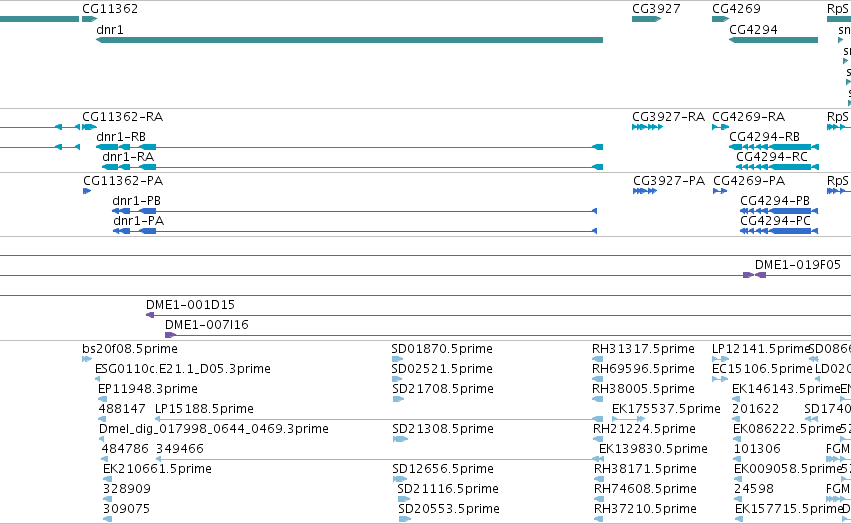The image size is (851, 524).
Task: Click the RH74608.5prime EST label
Action: (x=645, y=489)
